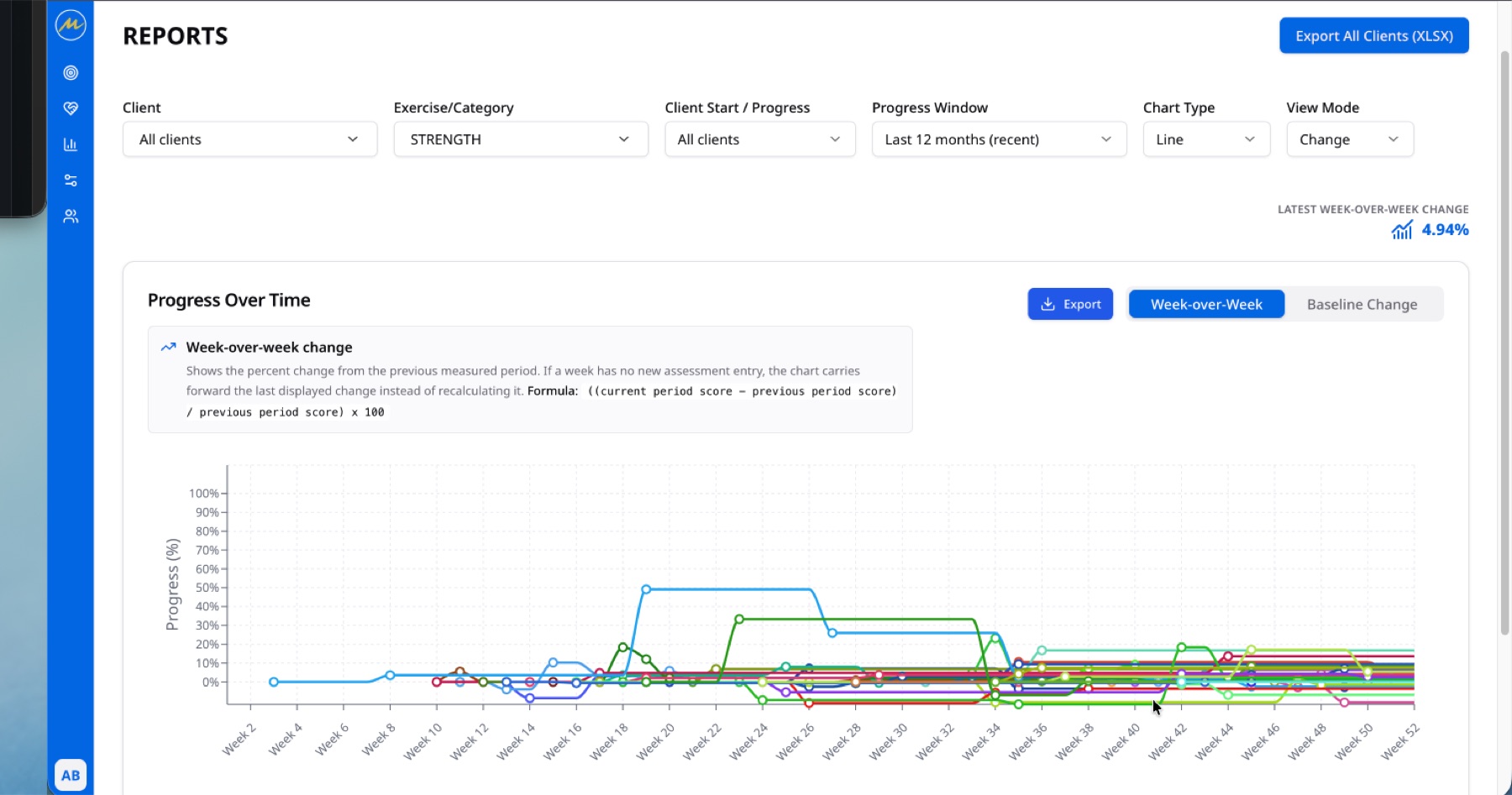The image size is (1512, 795).
Task: Click the Week 12 axis label
Action: 470,741
